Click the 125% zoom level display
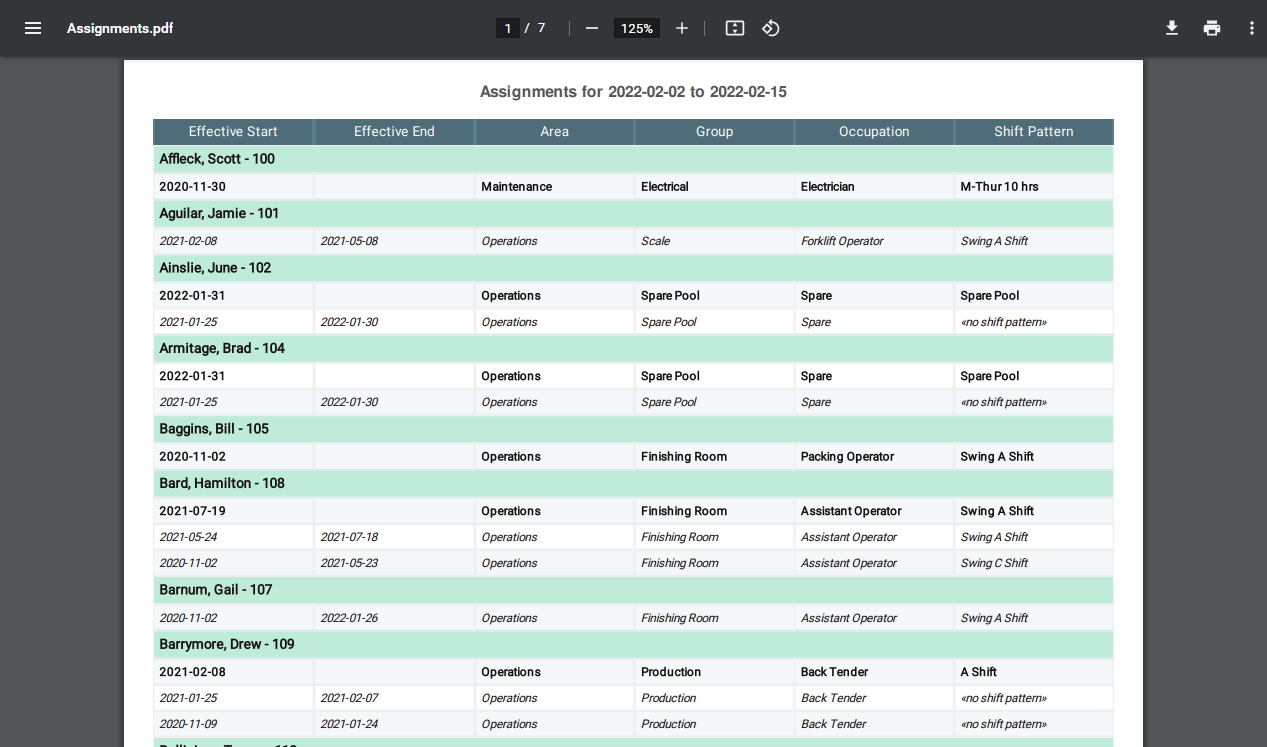1267x747 pixels. [637, 28]
